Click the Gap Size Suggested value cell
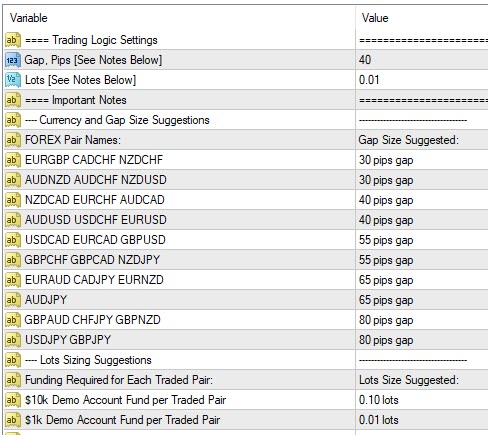 422,140
